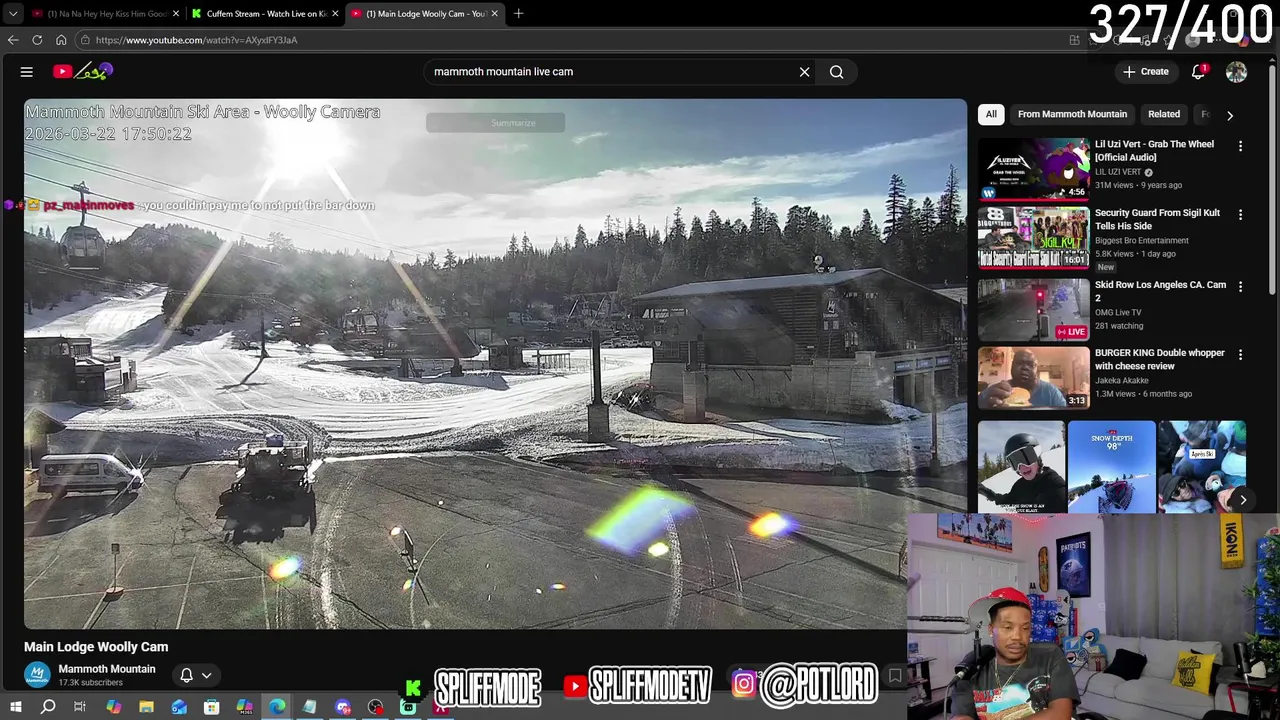Click the browser home icon
This screenshot has height=720, width=1280.
(x=61, y=40)
